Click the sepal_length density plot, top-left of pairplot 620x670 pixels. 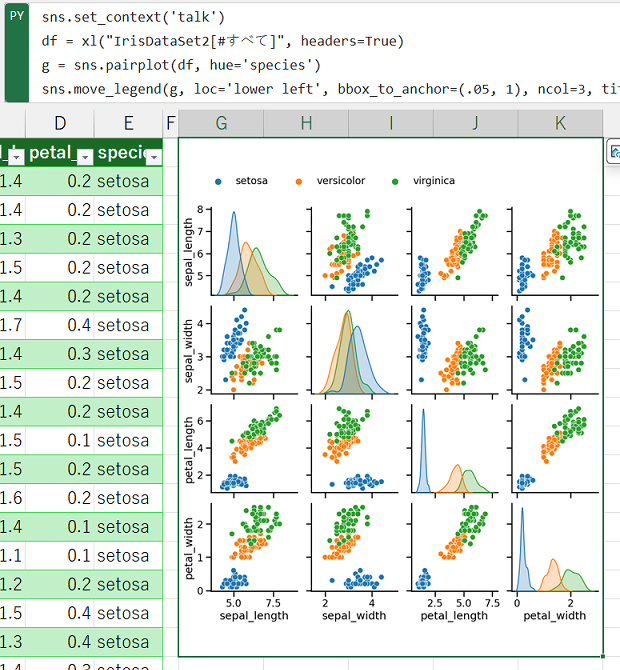(x=254, y=251)
